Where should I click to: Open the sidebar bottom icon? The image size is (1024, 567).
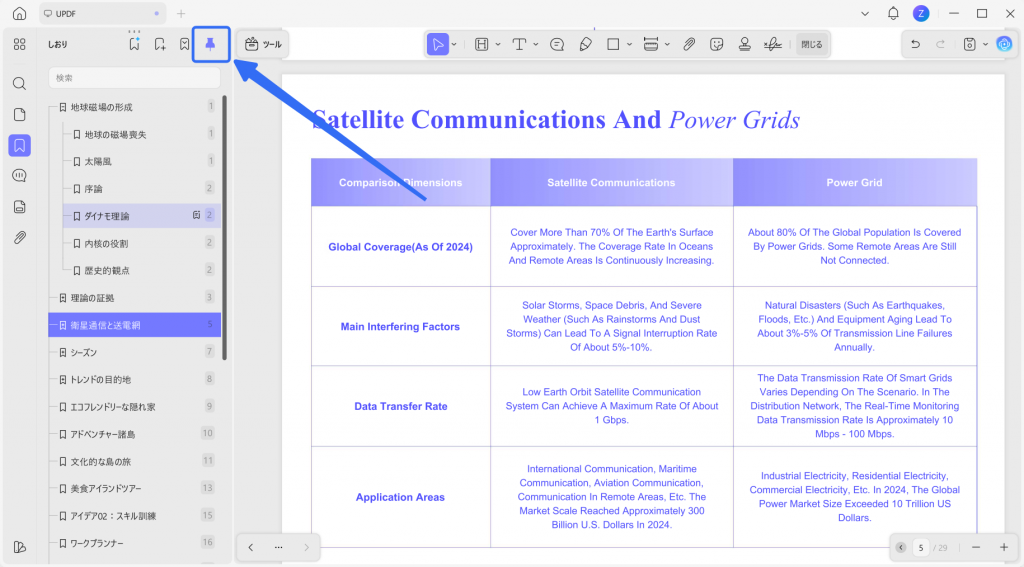[20, 547]
